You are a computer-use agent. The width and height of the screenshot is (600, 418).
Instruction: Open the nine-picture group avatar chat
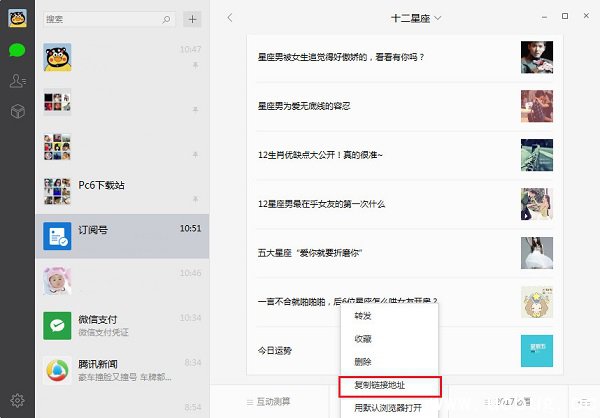122,147
